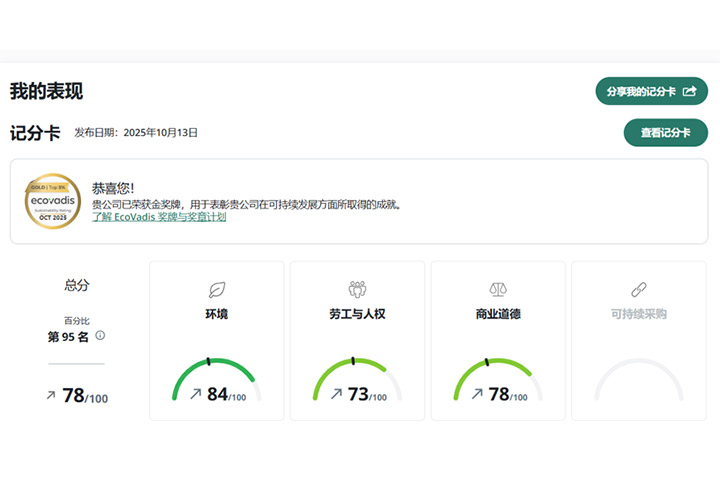The width and height of the screenshot is (720, 480).
Task: Click the trend arrow next to score 73
Action: (x=337, y=394)
